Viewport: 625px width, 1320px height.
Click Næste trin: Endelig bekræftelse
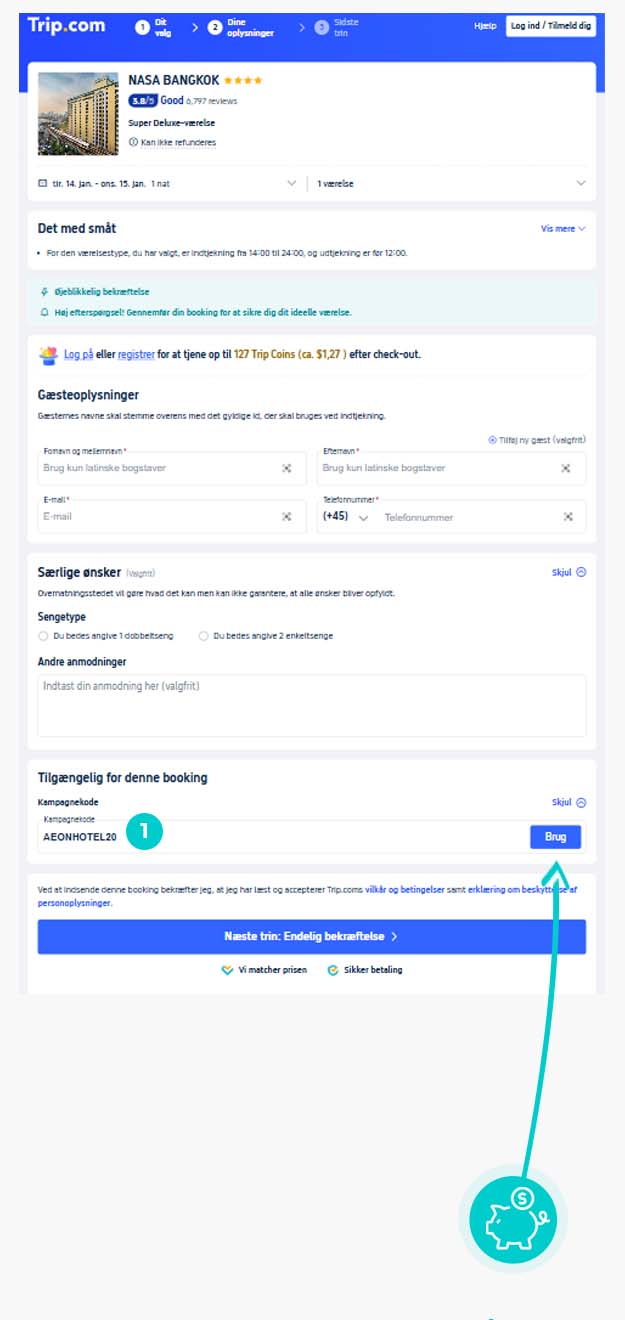click(311, 937)
